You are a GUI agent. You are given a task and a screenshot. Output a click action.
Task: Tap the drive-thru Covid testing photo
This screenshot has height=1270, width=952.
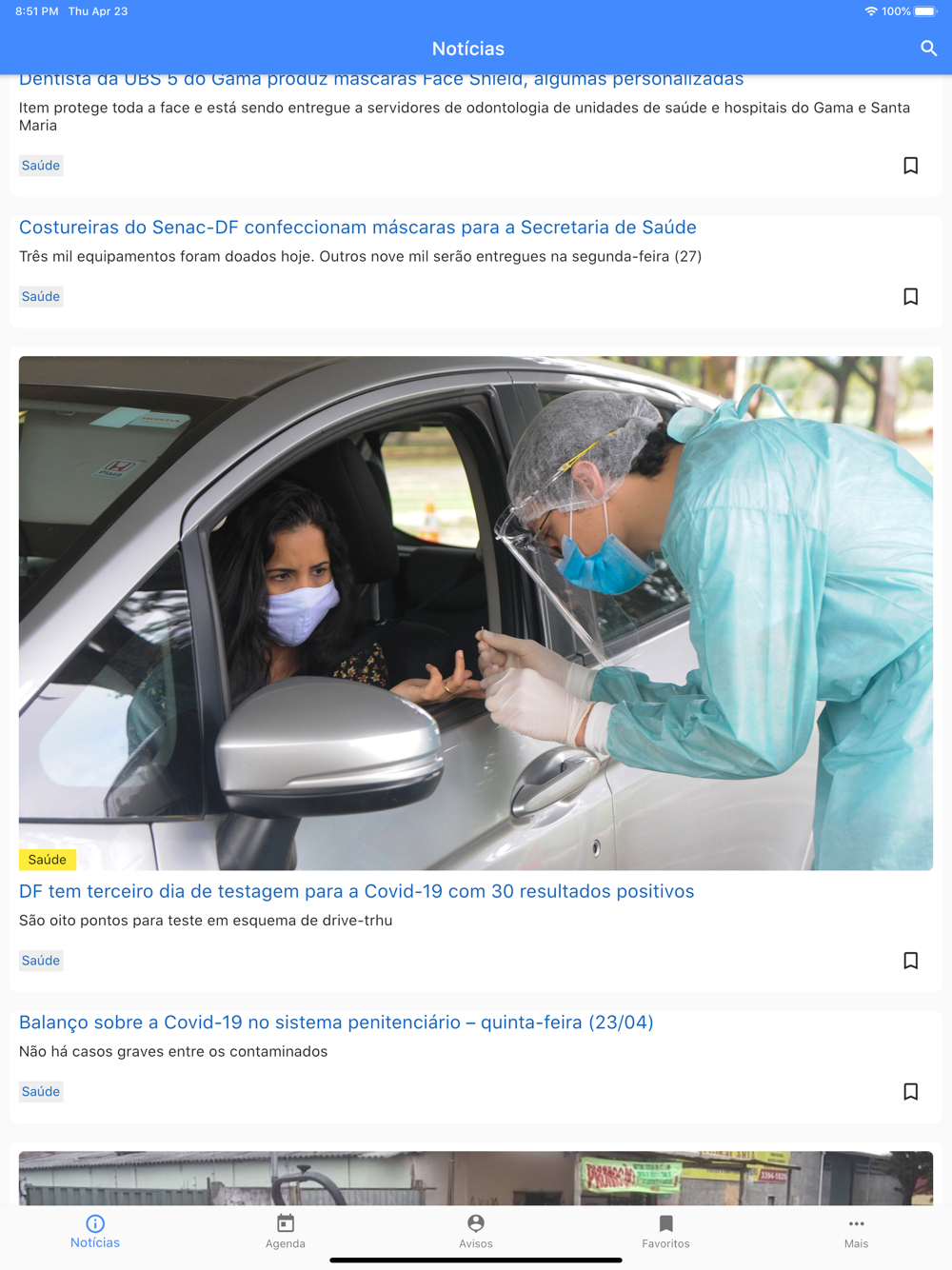[x=476, y=613]
